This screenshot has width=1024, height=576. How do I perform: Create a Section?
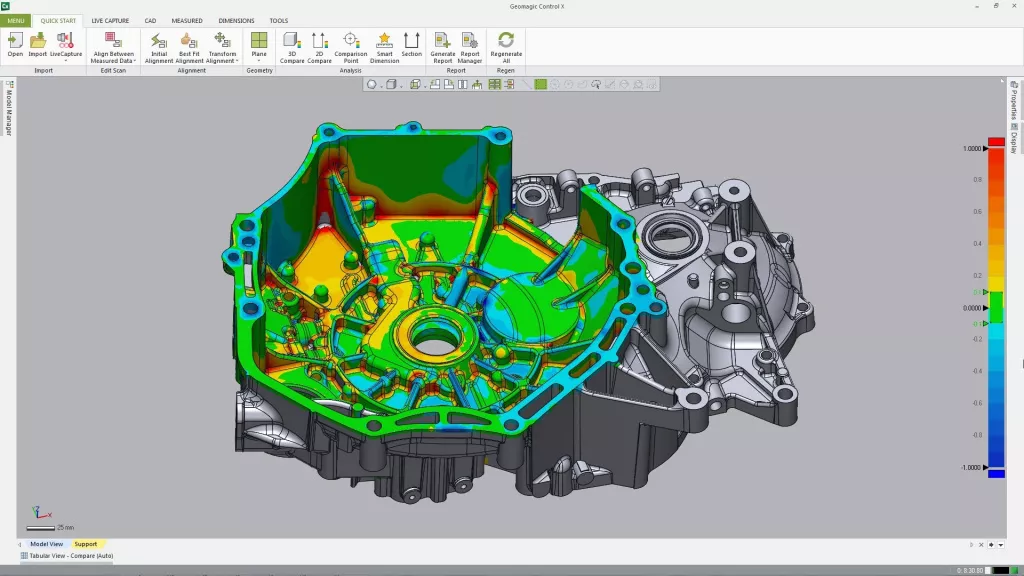[411, 45]
